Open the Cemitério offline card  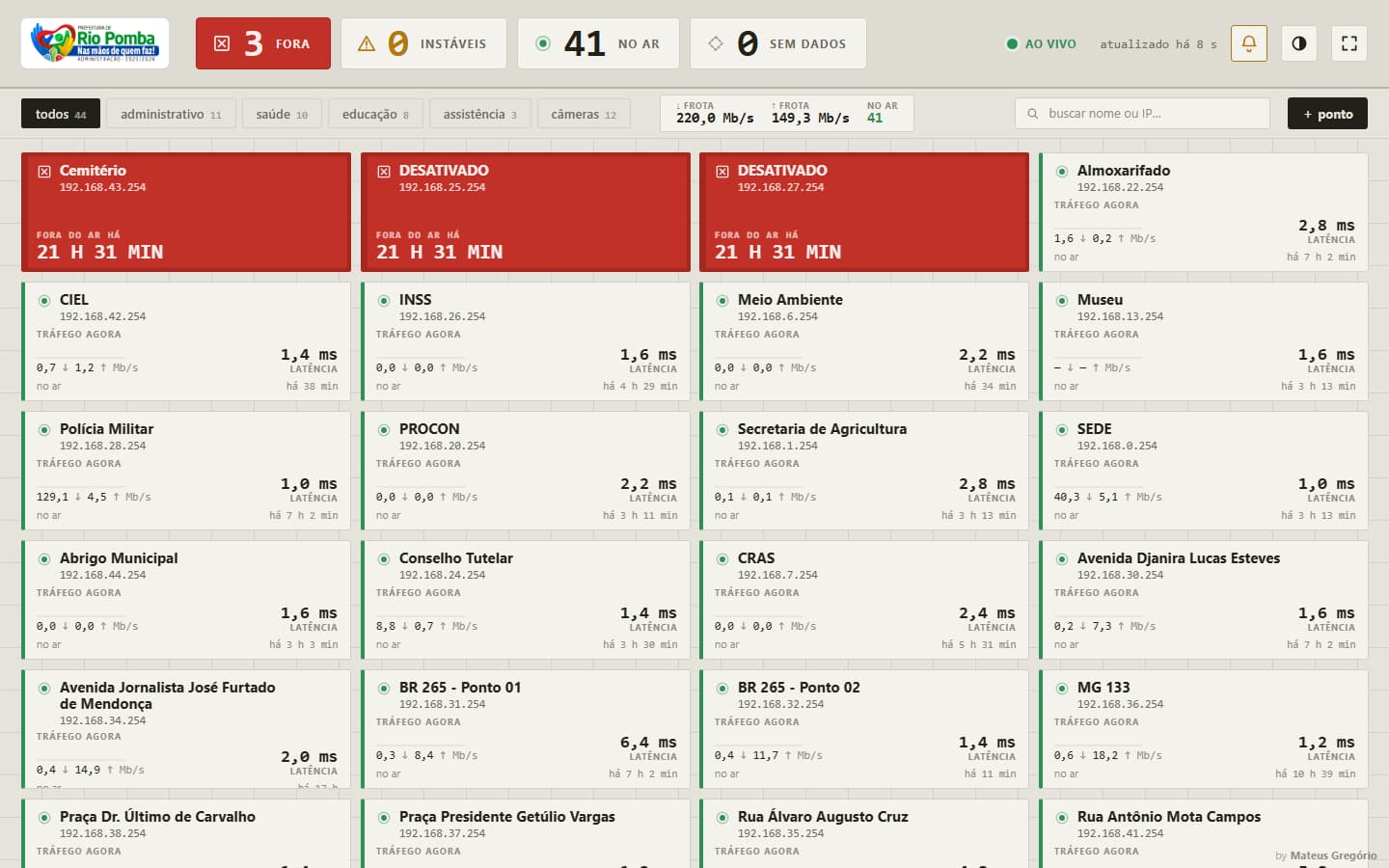click(186, 212)
